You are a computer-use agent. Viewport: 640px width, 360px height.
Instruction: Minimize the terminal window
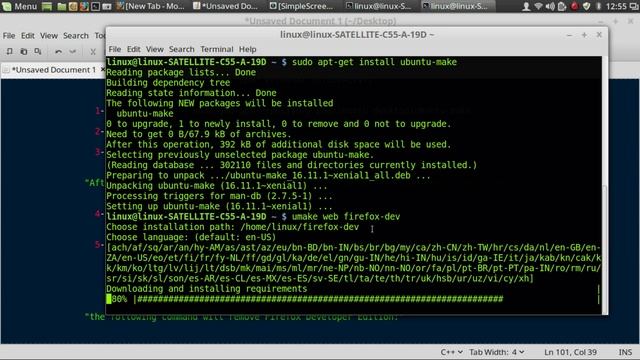pos(569,35)
